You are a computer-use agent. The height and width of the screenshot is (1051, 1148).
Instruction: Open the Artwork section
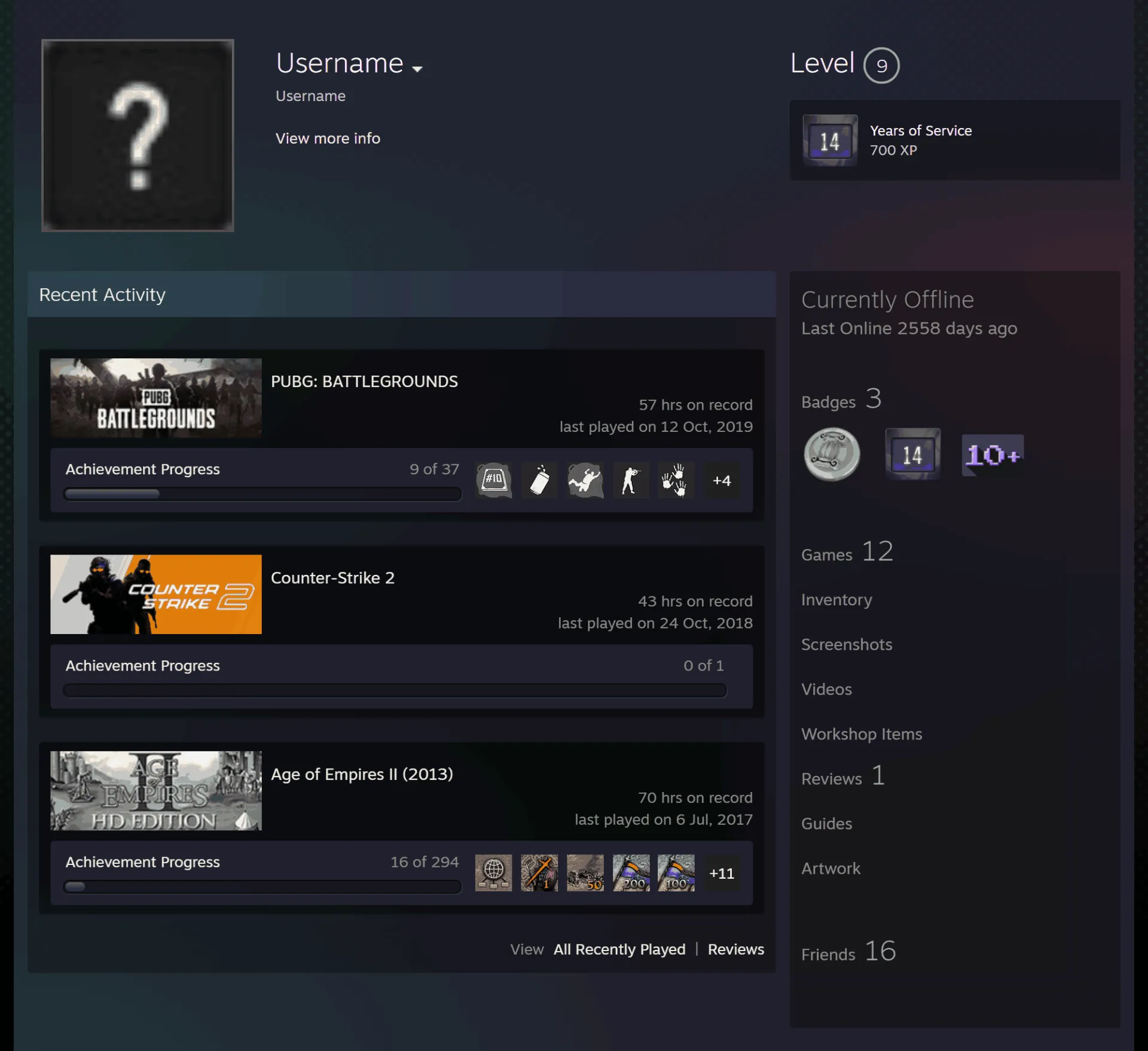coord(831,869)
